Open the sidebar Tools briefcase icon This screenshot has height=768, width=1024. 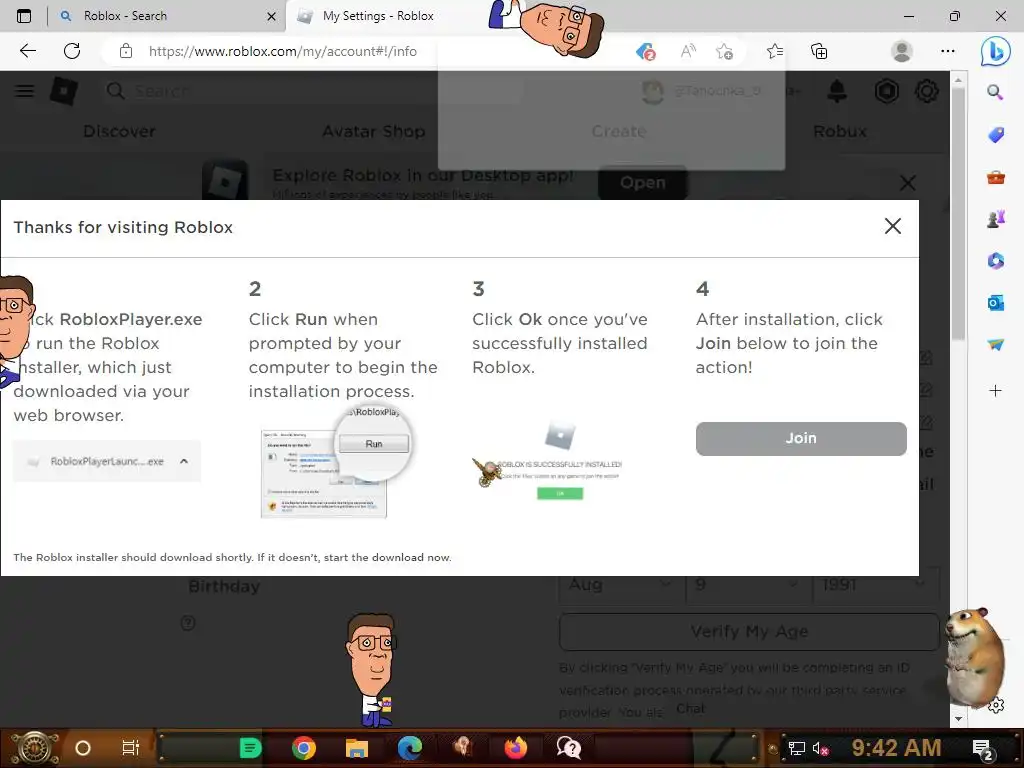coord(995,177)
